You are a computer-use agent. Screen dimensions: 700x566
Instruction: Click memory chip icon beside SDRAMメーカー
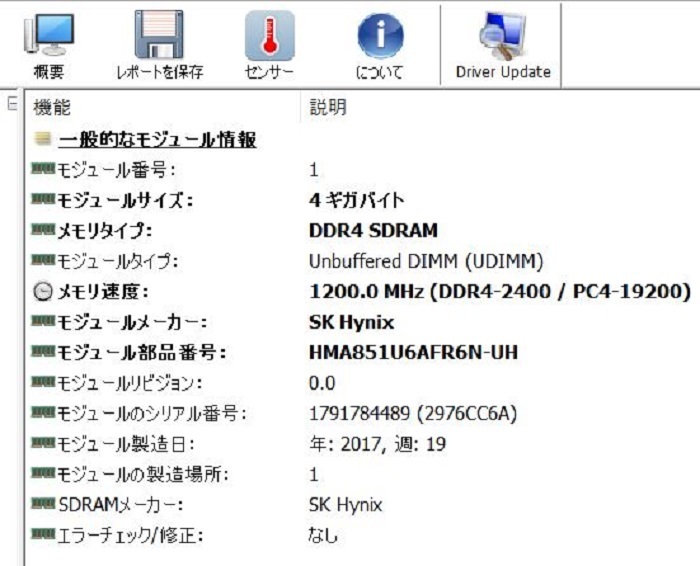(43, 503)
